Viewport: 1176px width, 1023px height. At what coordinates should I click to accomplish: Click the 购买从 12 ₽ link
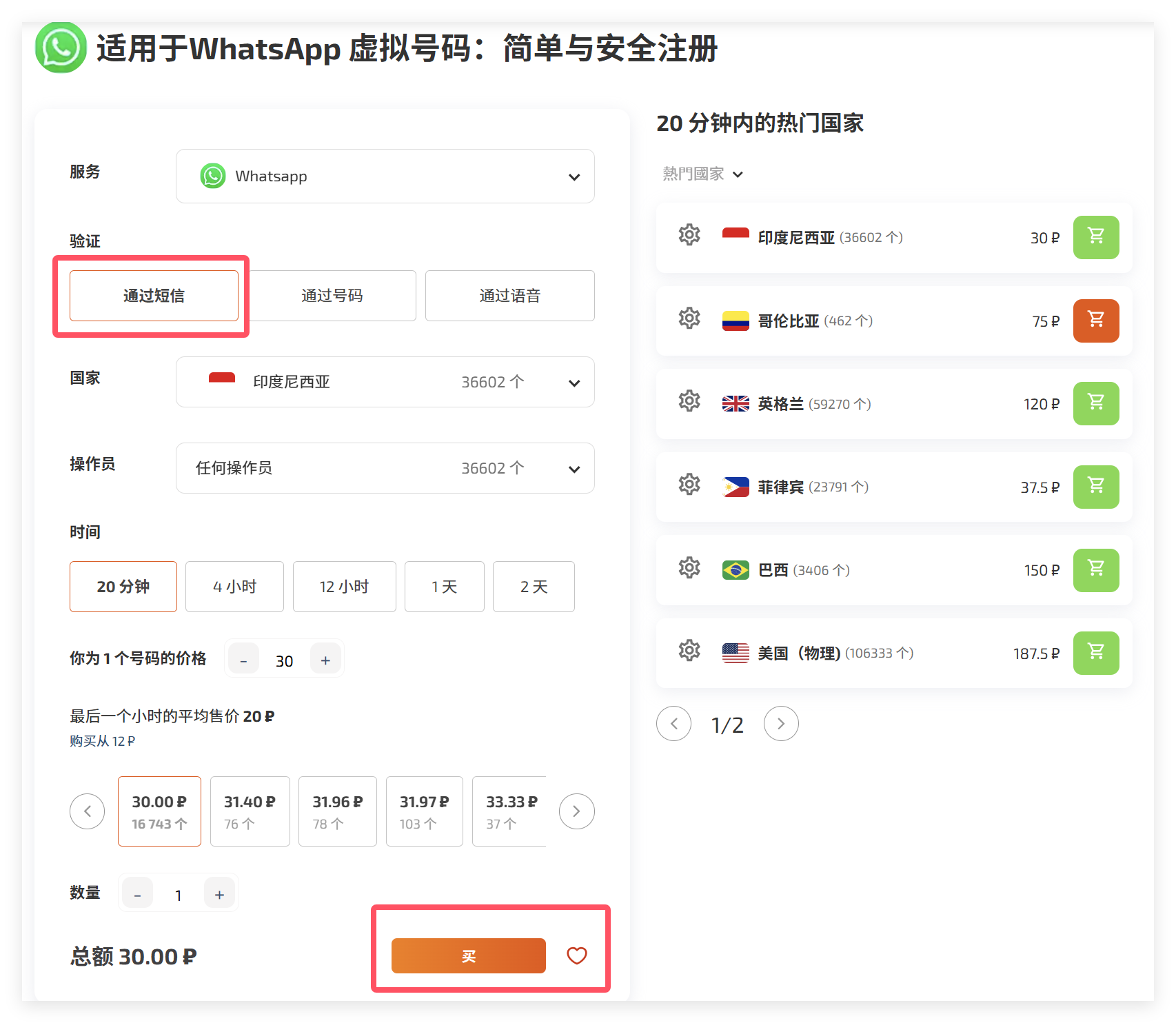pos(102,741)
